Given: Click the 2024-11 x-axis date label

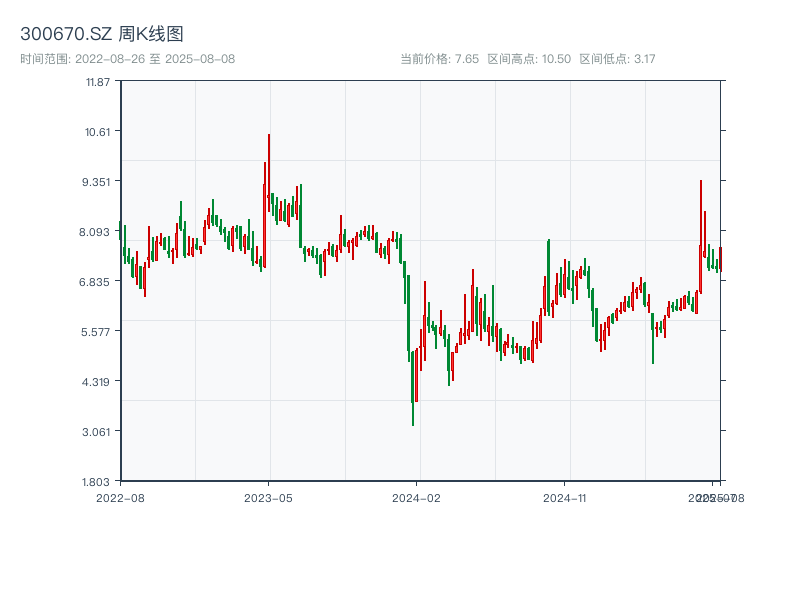Looking at the screenshot, I should pyautogui.click(x=565, y=497).
